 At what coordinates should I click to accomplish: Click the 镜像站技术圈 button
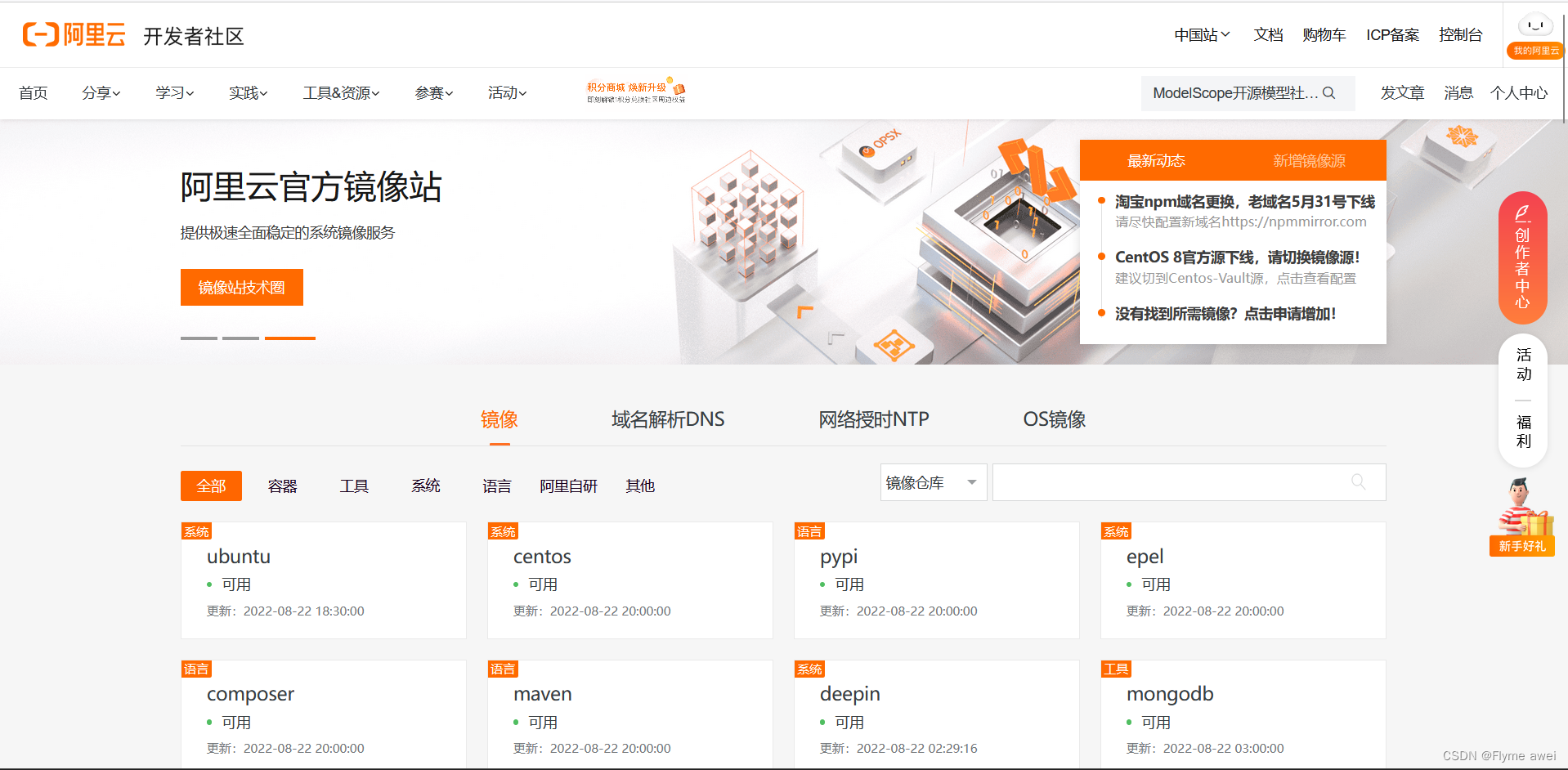click(x=241, y=287)
